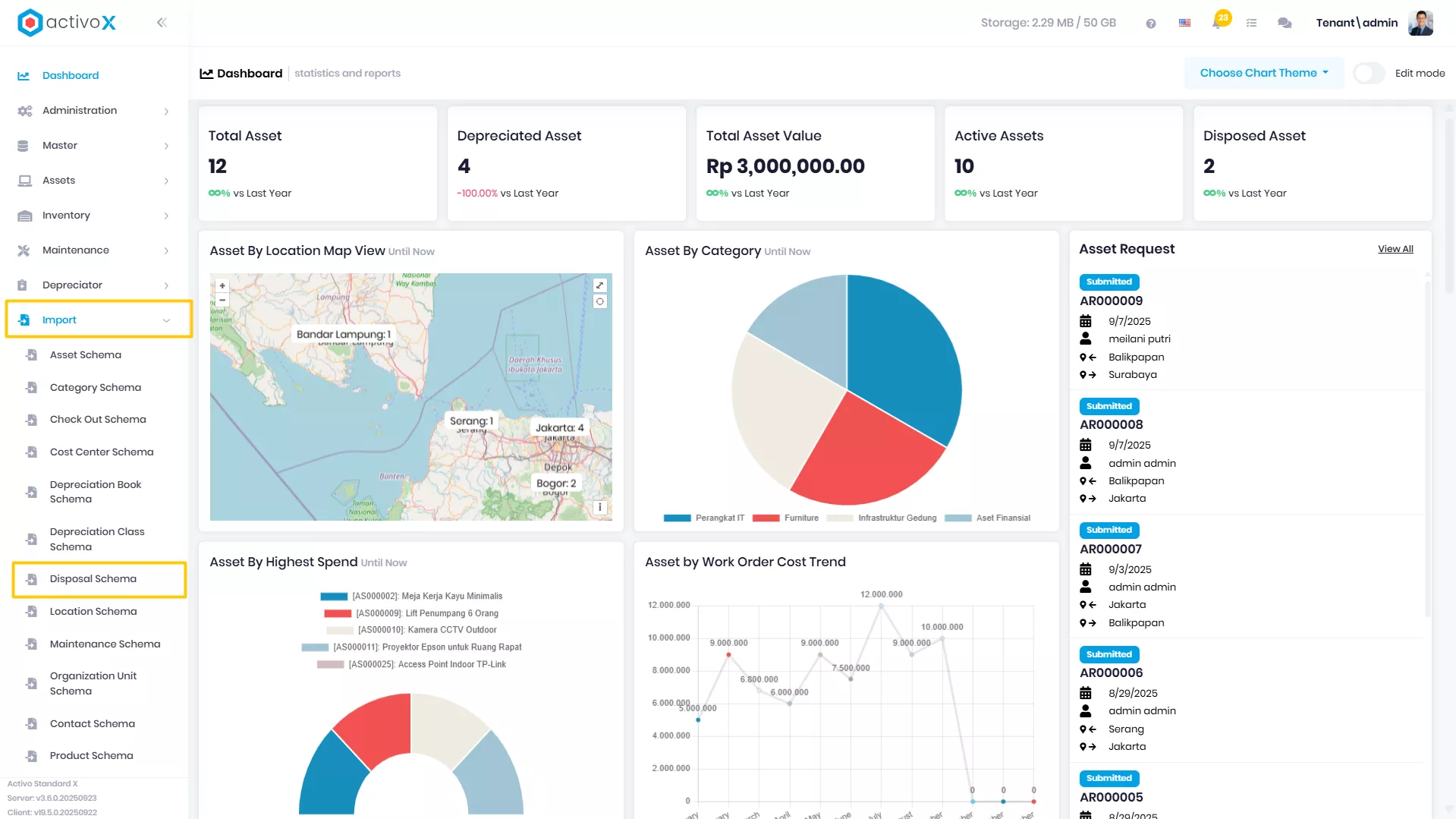
Task: Toggle AS000002 Meja Kerja legend entry
Action: click(x=411, y=597)
